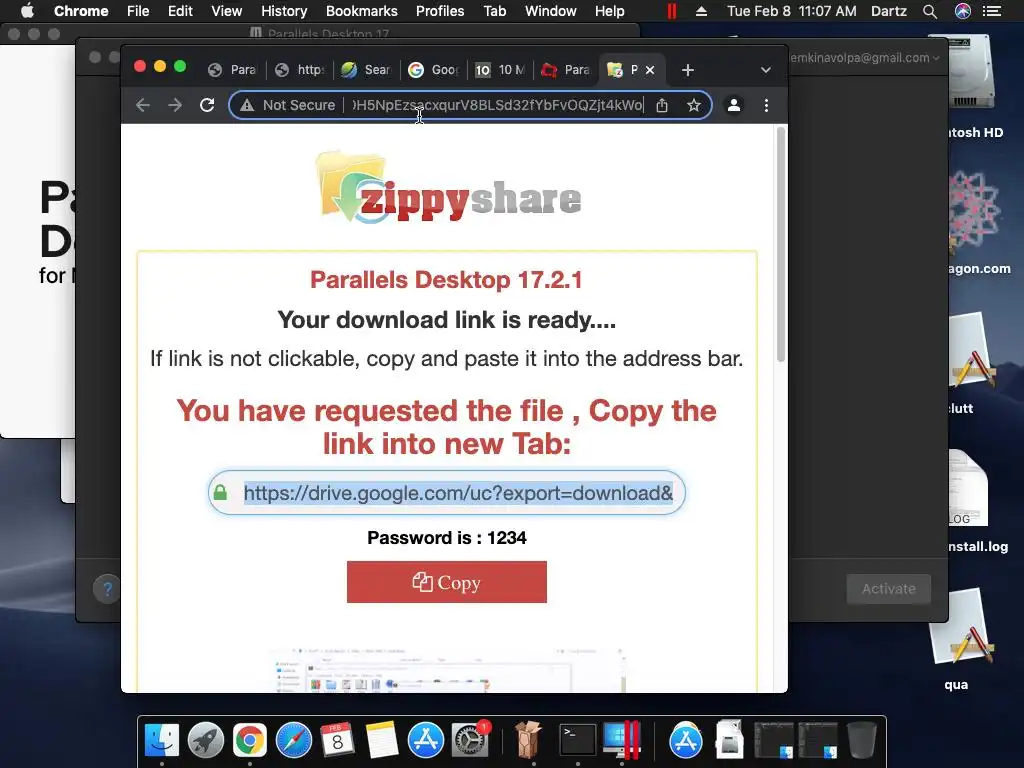Open Calendar from the Dock

[x=338, y=741]
